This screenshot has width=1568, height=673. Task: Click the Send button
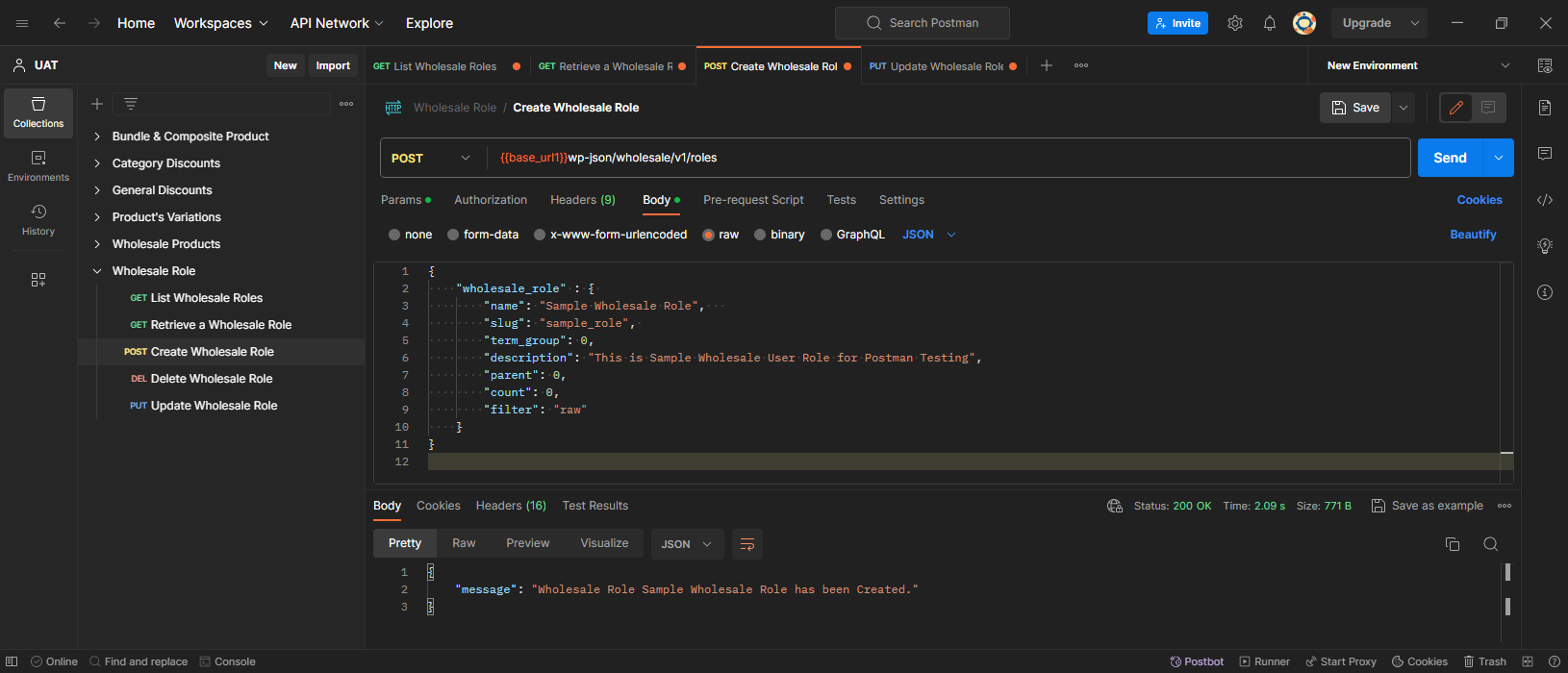pos(1451,158)
